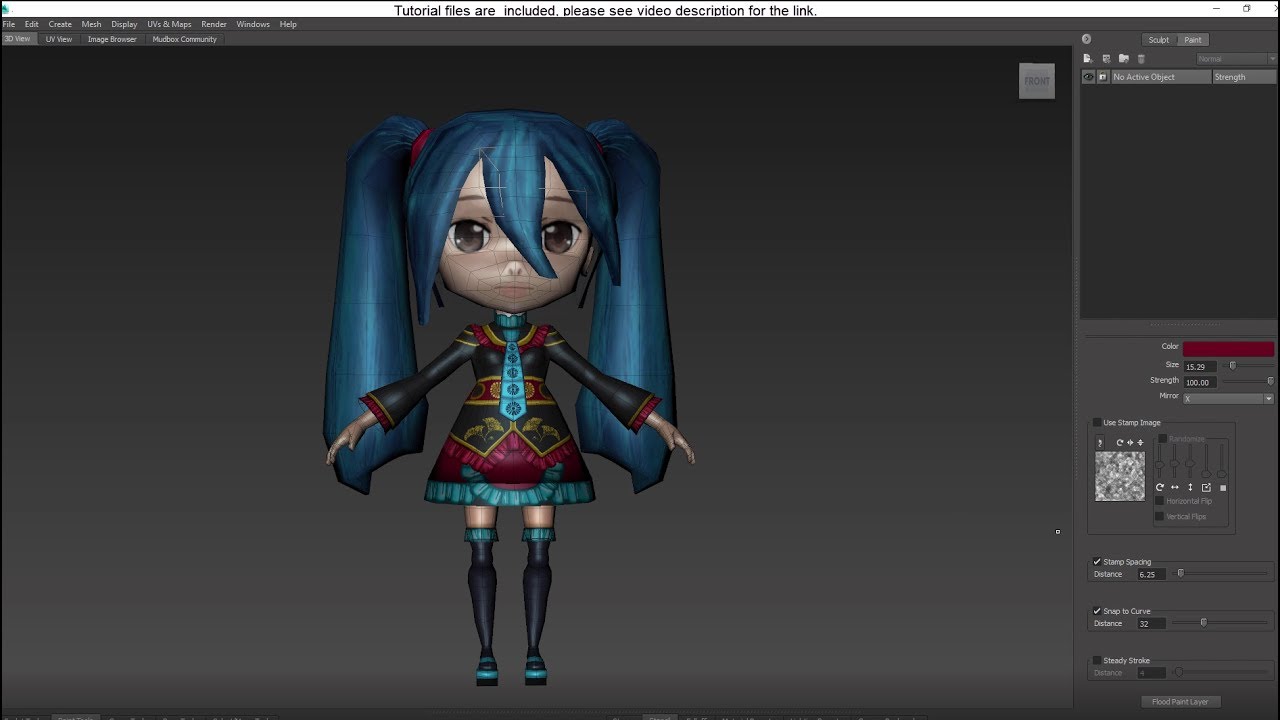
Task: Edit the brush Size value field
Action: [1198, 366]
